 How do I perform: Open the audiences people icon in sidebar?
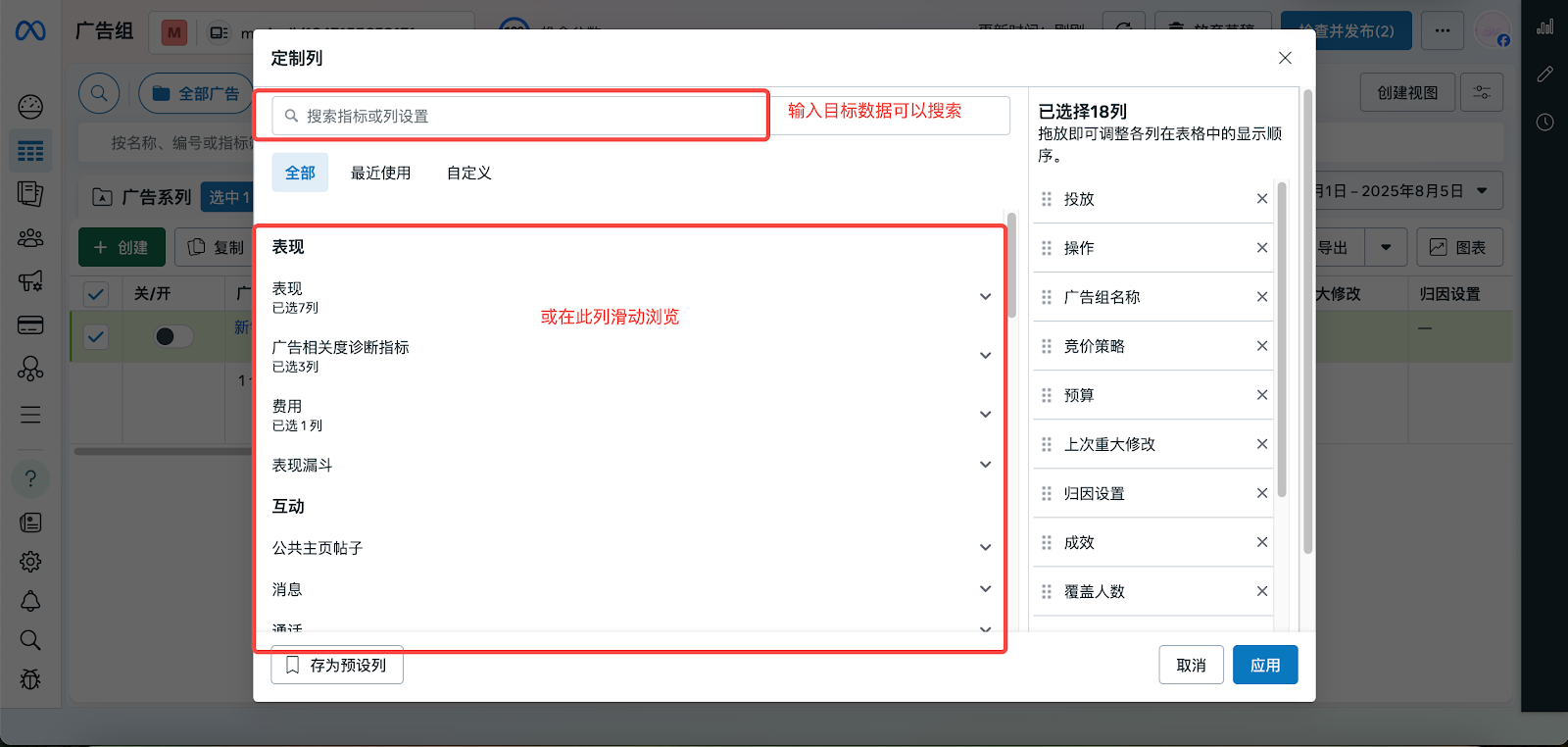[x=30, y=238]
